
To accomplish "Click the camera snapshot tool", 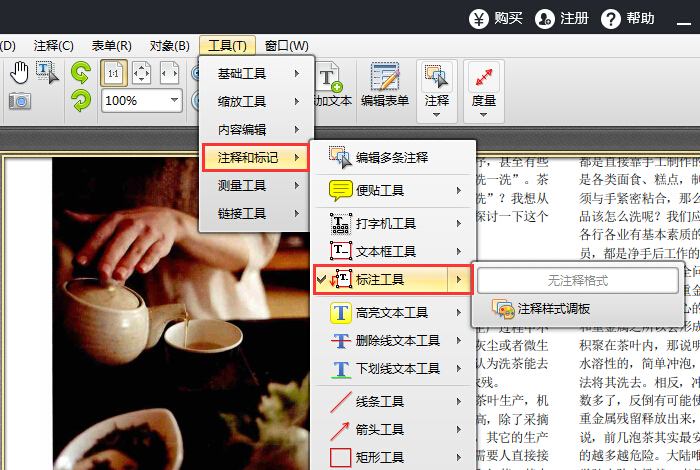I will click(x=20, y=101).
